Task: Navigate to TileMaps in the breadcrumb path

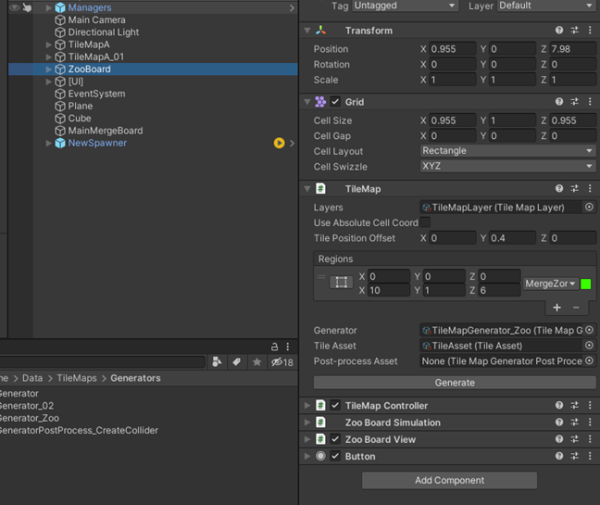Action: click(x=77, y=379)
